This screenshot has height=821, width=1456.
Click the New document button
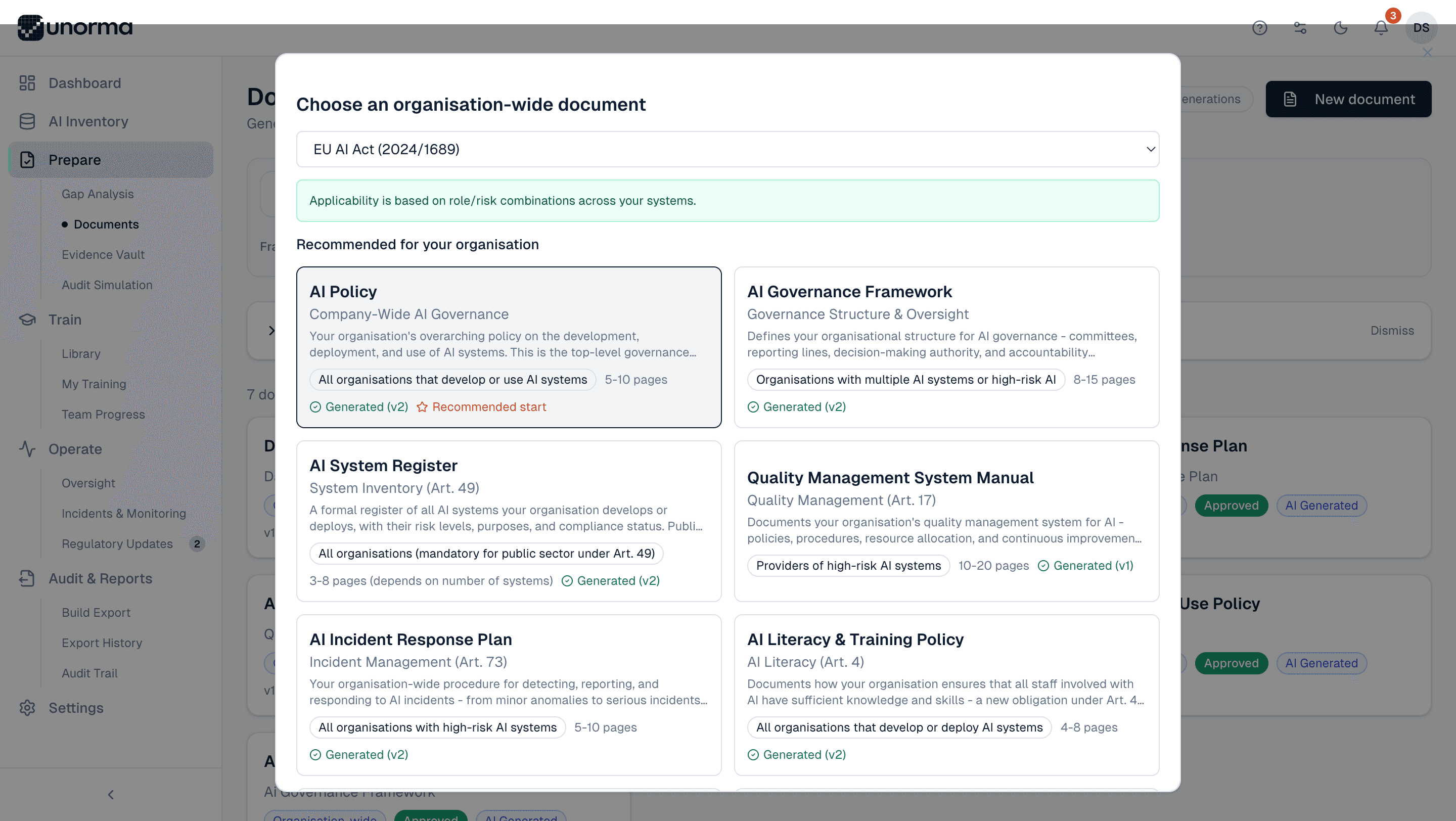point(1348,100)
